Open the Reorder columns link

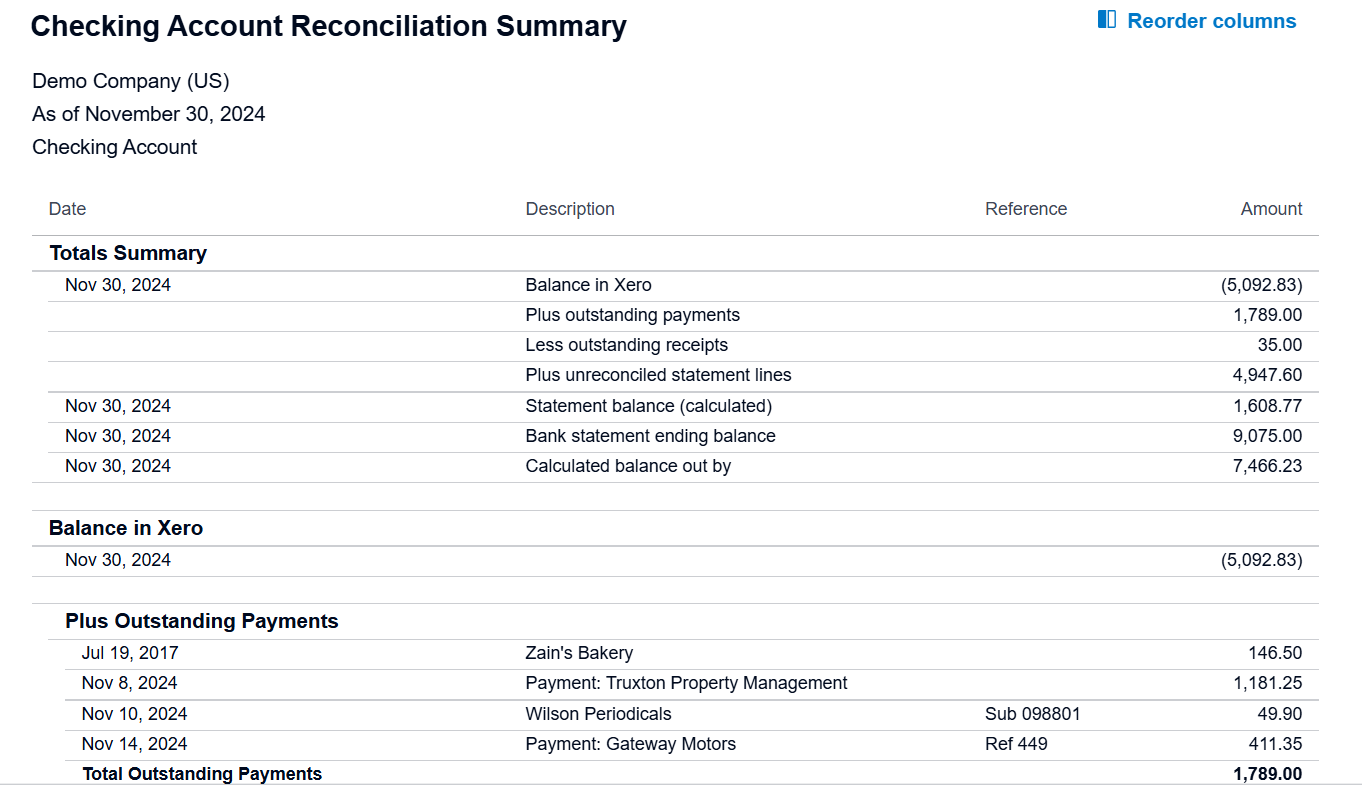[x=1213, y=20]
